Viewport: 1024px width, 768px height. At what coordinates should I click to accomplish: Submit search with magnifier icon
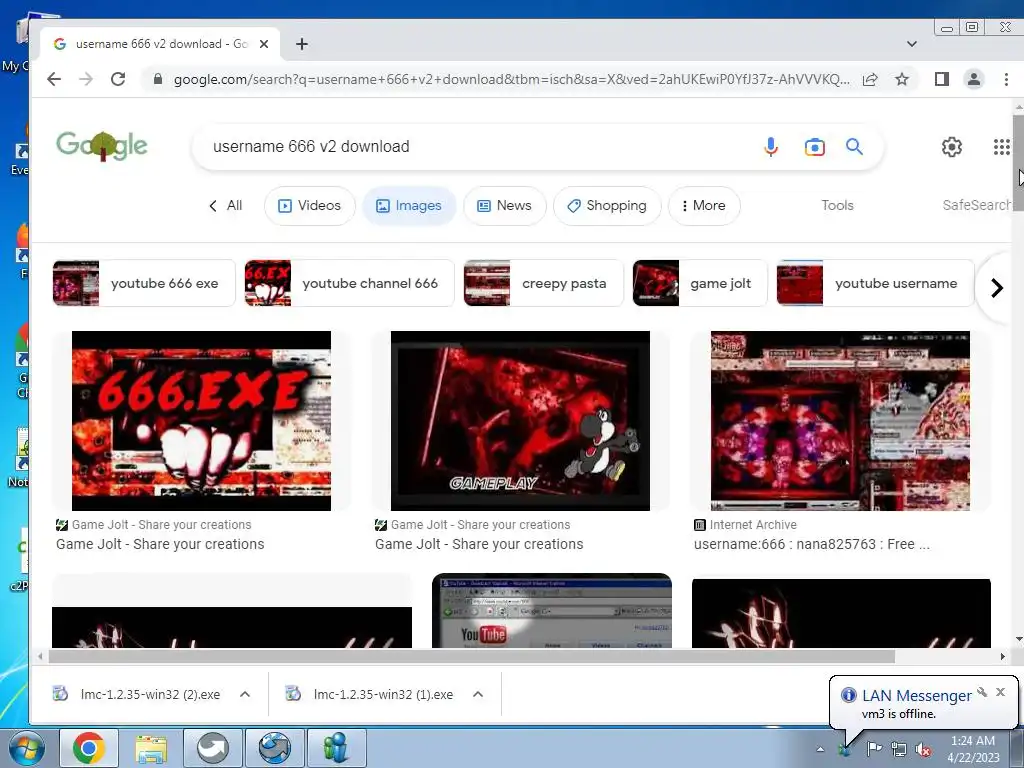tap(854, 146)
